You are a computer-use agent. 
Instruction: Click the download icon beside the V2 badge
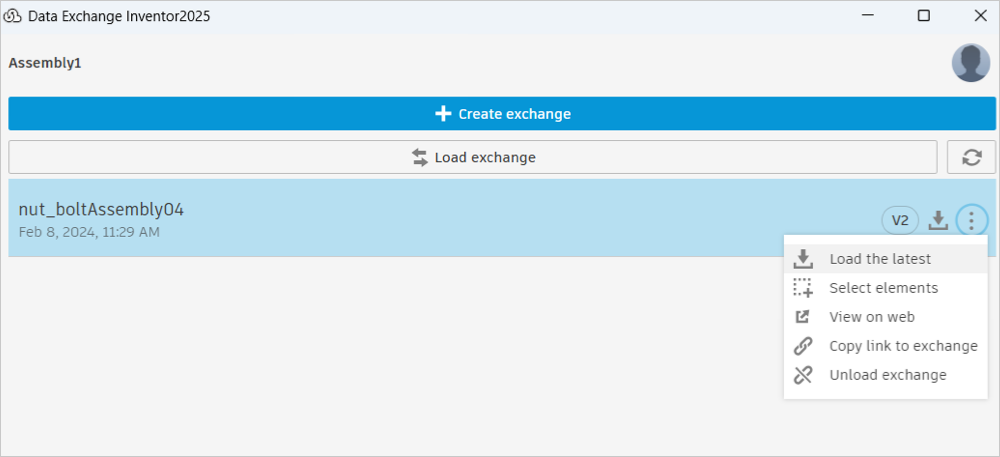coord(938,221)
